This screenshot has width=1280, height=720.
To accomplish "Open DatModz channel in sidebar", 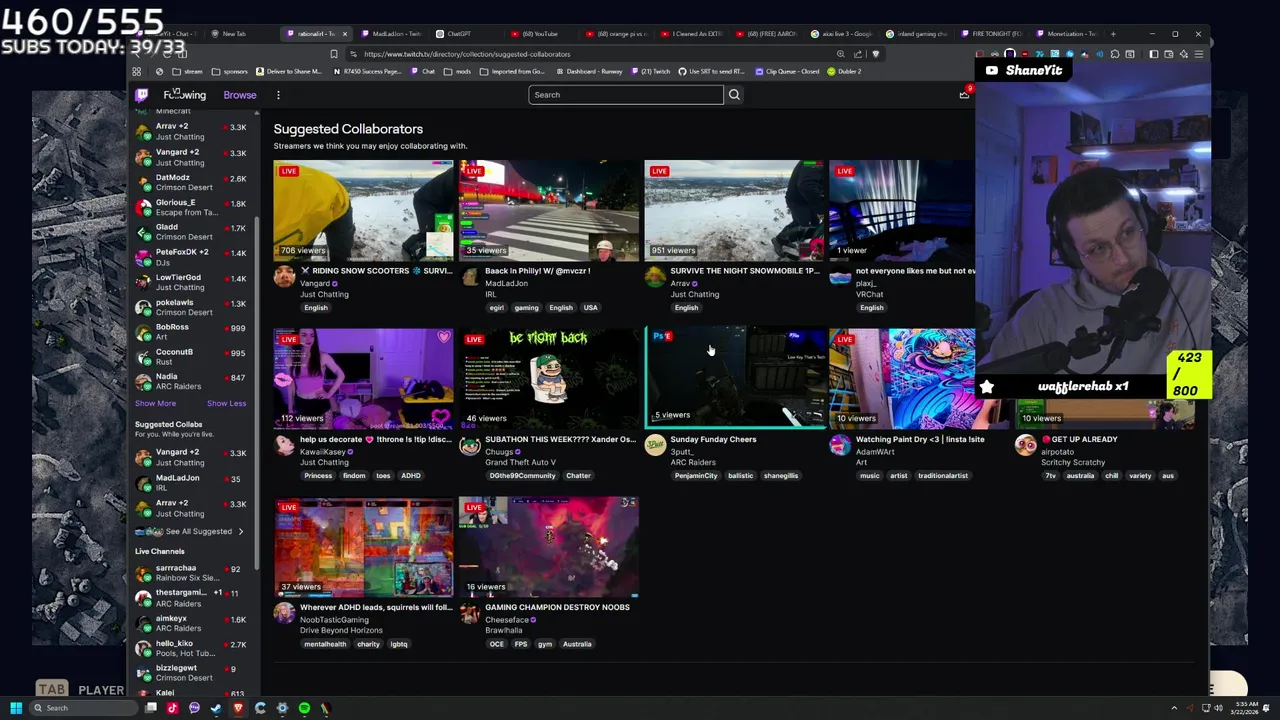I will (190, 182).
